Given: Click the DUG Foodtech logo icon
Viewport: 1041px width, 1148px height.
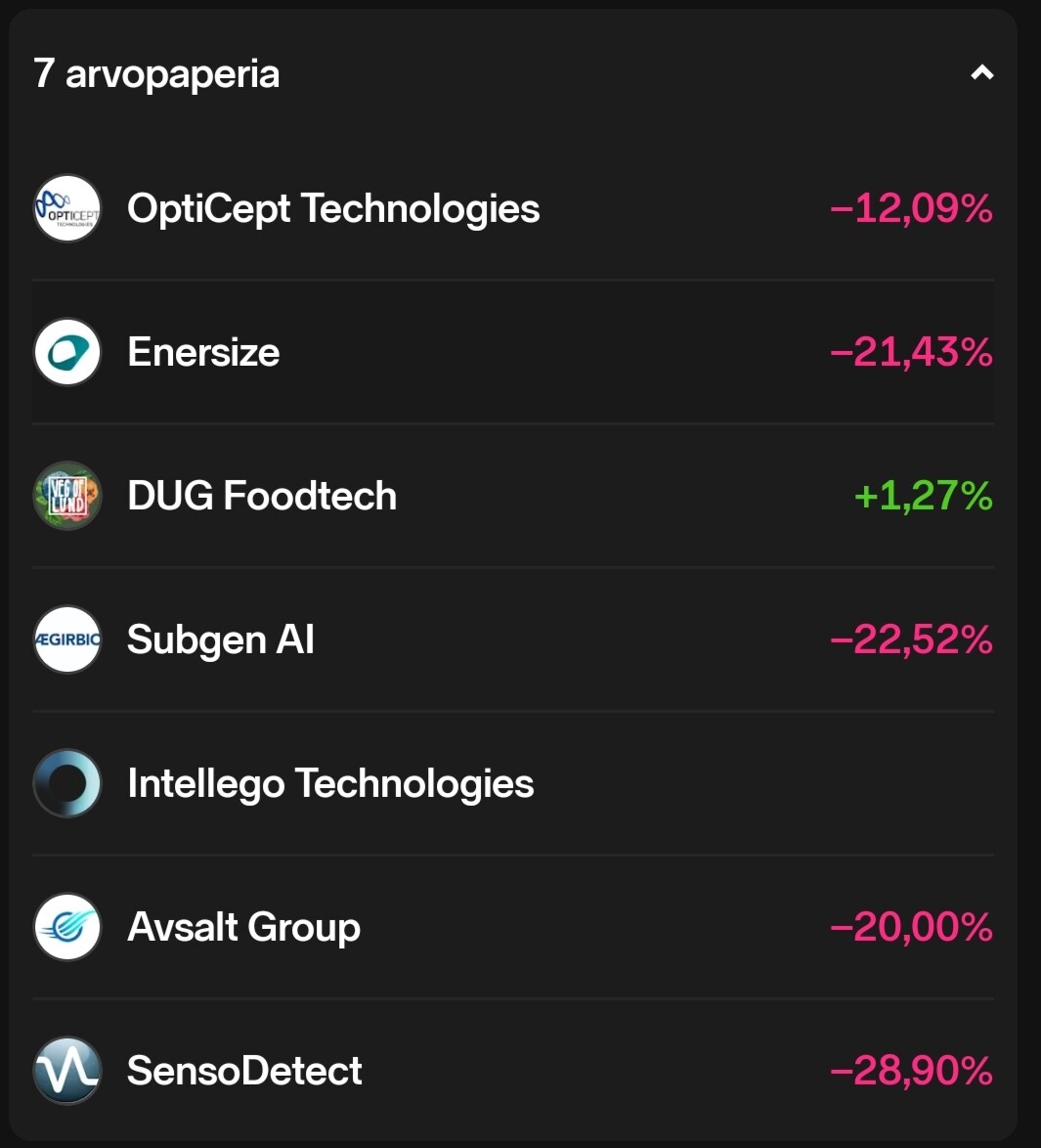Looking at the screenshot, I should click(x=67, y=496).
